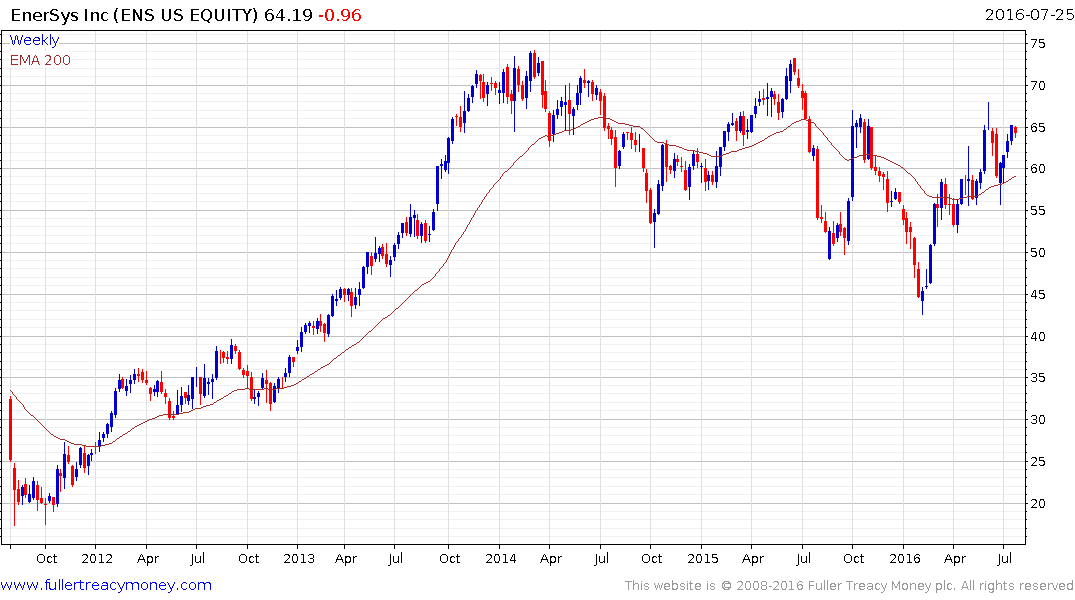
Task: Click the 20 price axis label
Action: tap(1037, 503)
